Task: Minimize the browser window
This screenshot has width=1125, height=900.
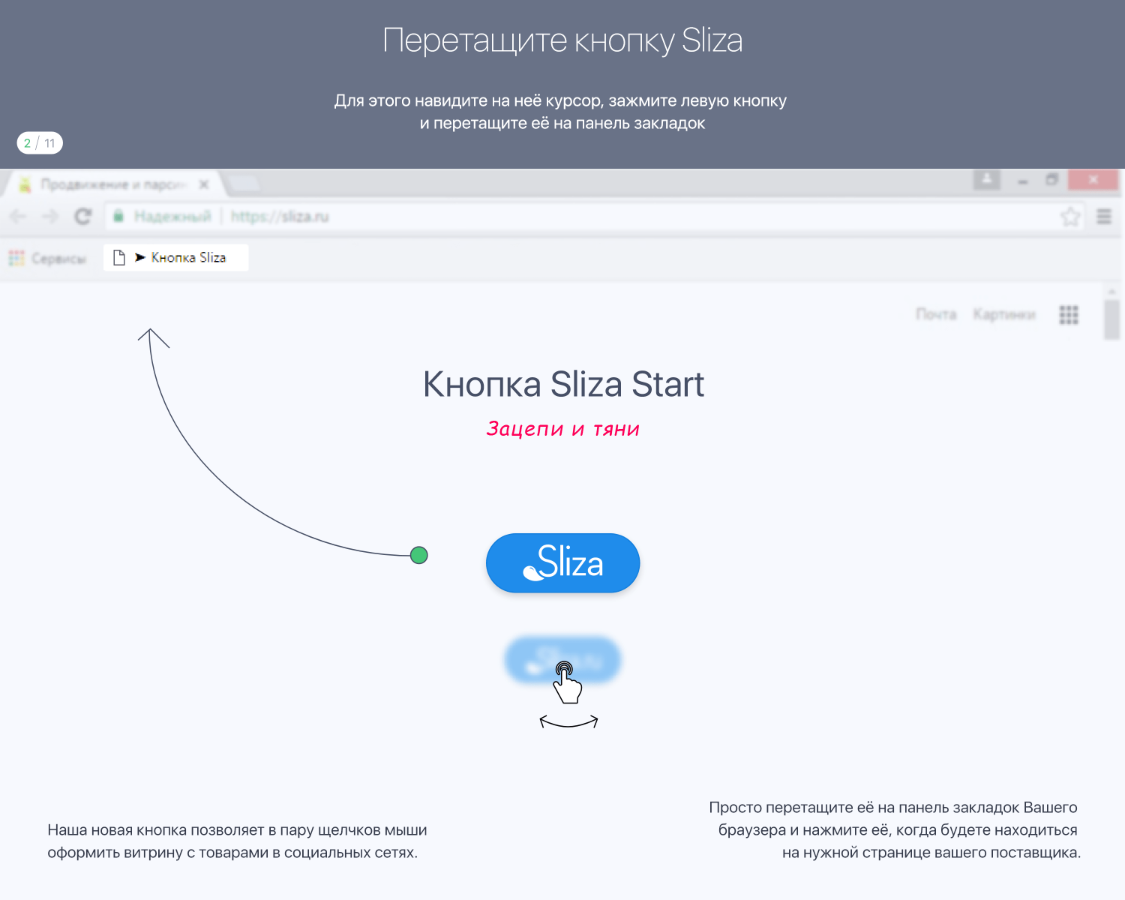Action: [1022, 181]
